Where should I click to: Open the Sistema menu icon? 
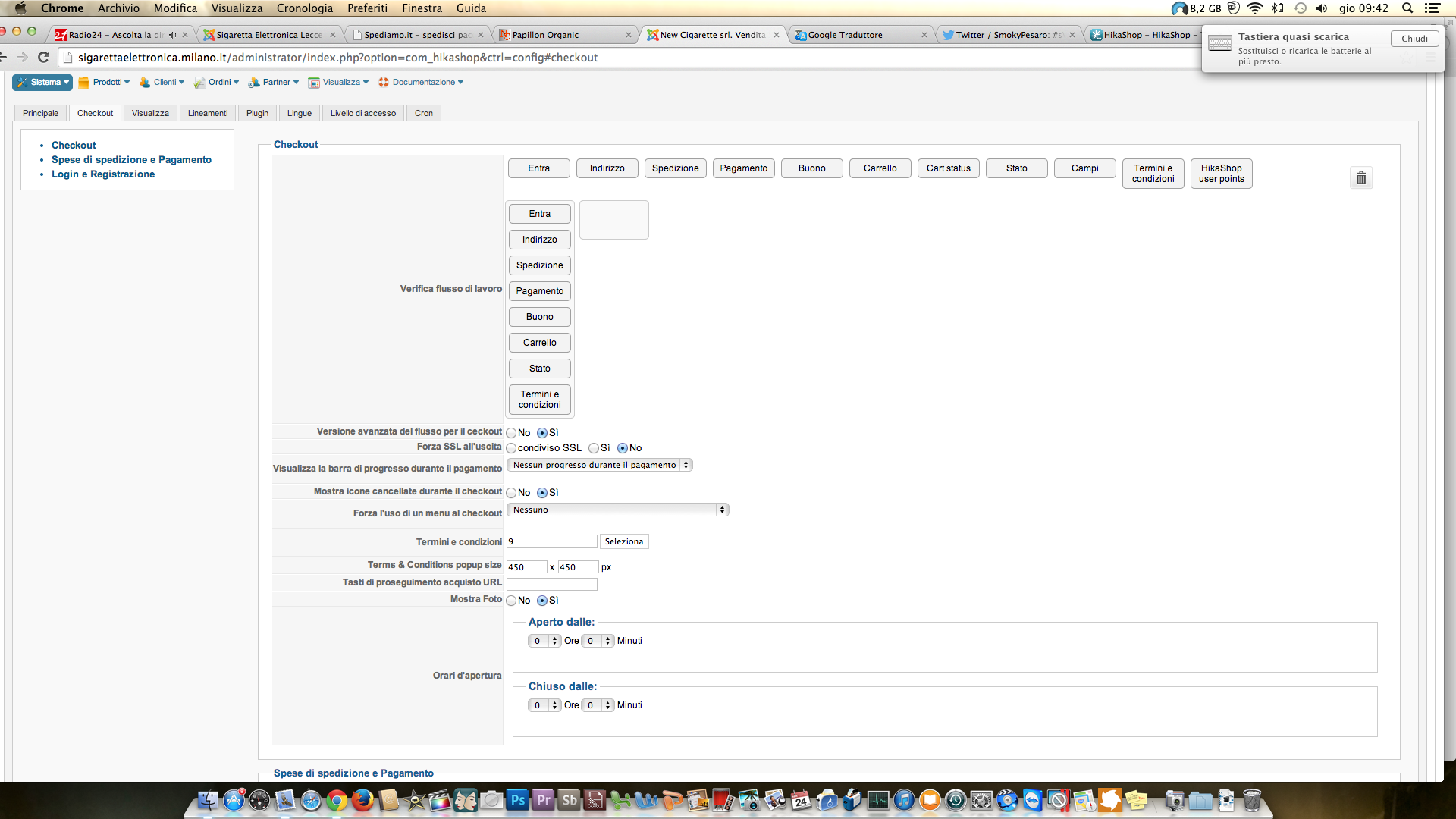point(23,83)
